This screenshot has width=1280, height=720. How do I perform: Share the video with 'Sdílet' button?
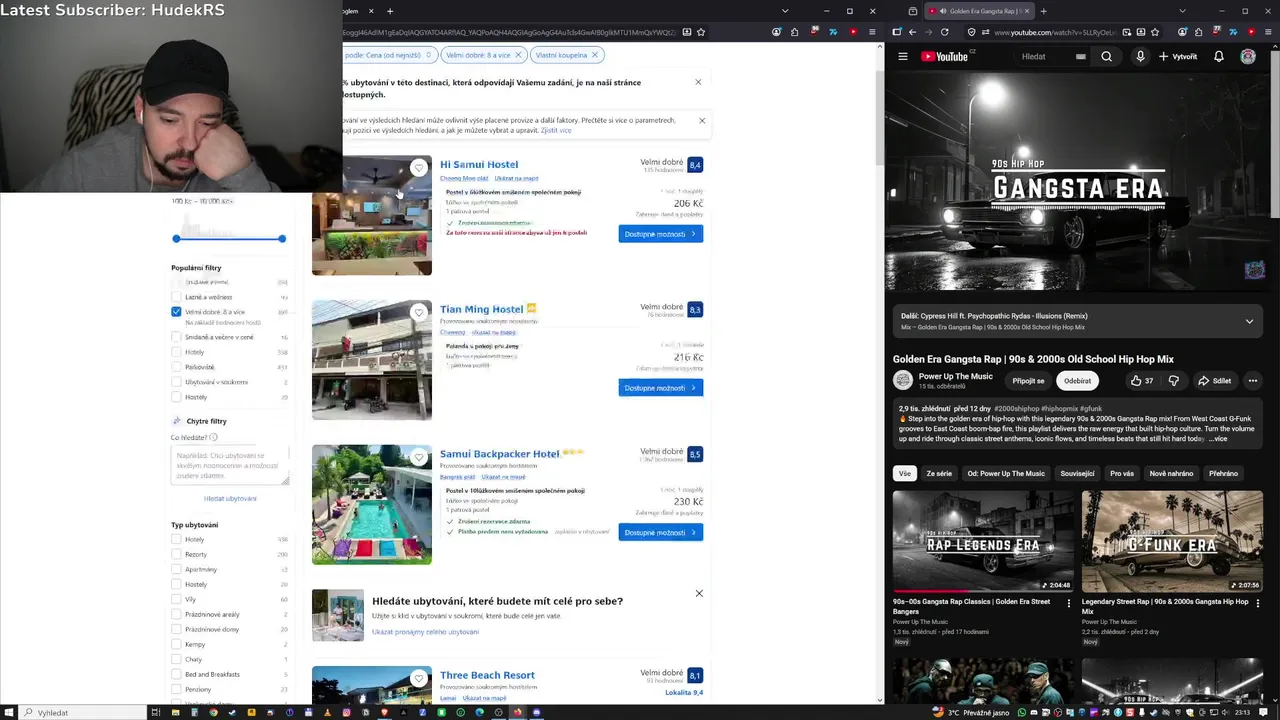point(1214,381)
